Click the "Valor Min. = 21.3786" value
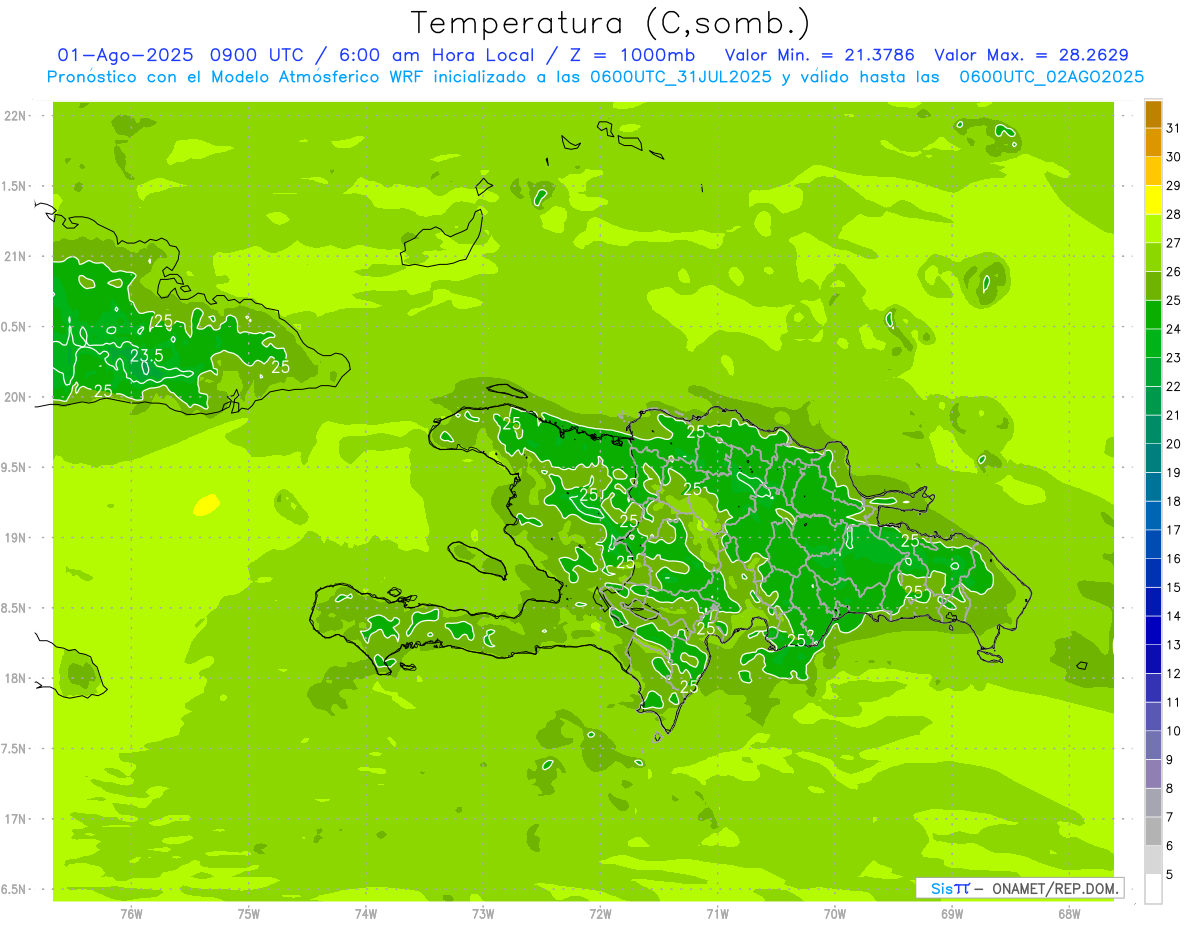Viewport: 1200px width, 927px height. click(819, 55)
